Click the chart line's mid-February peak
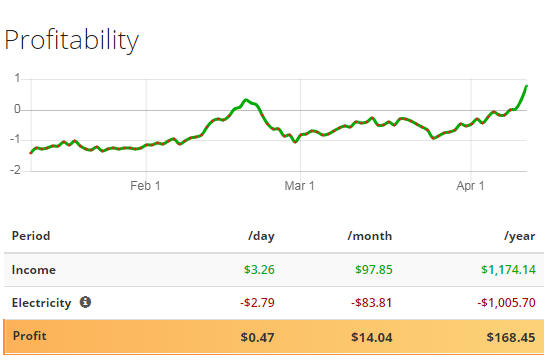551x361 pixels. point(246,100)
